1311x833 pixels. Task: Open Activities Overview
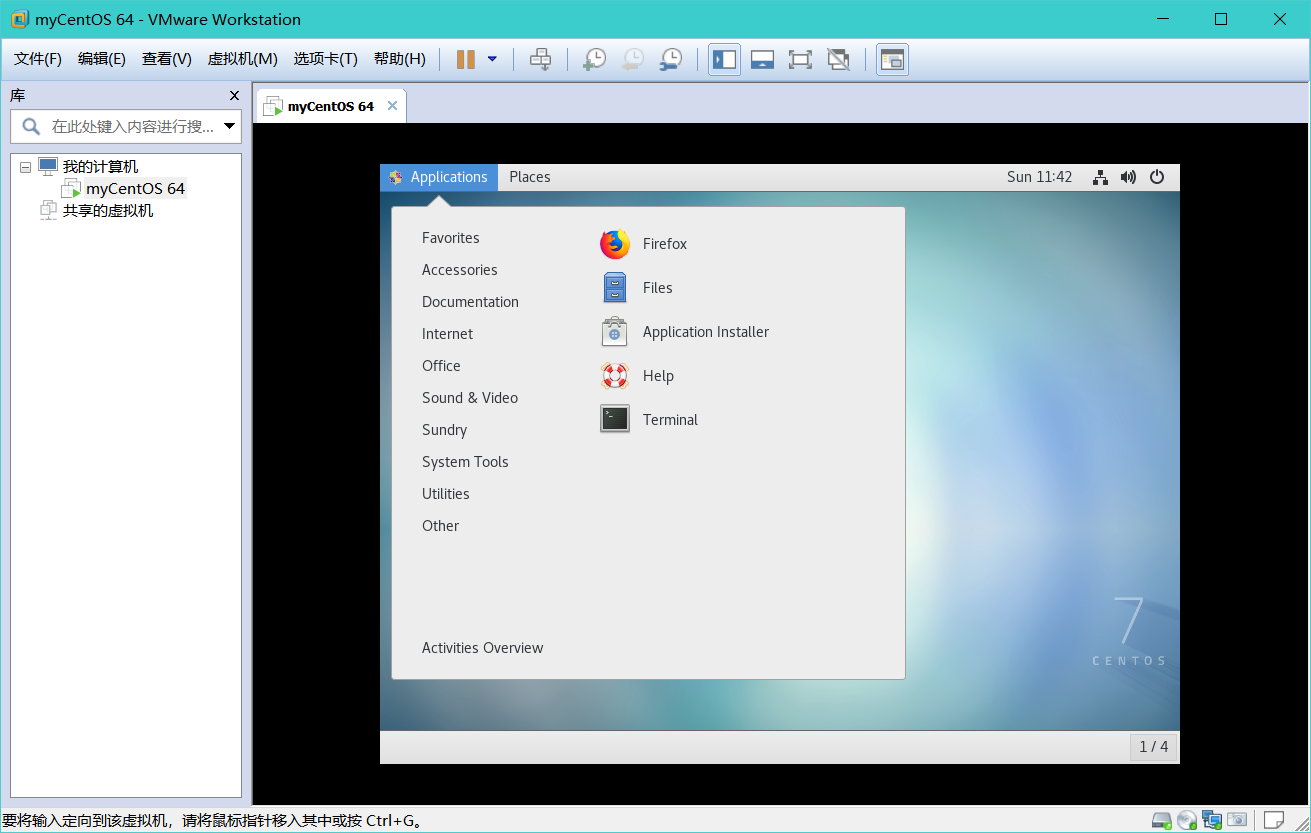tap(483, 648)
